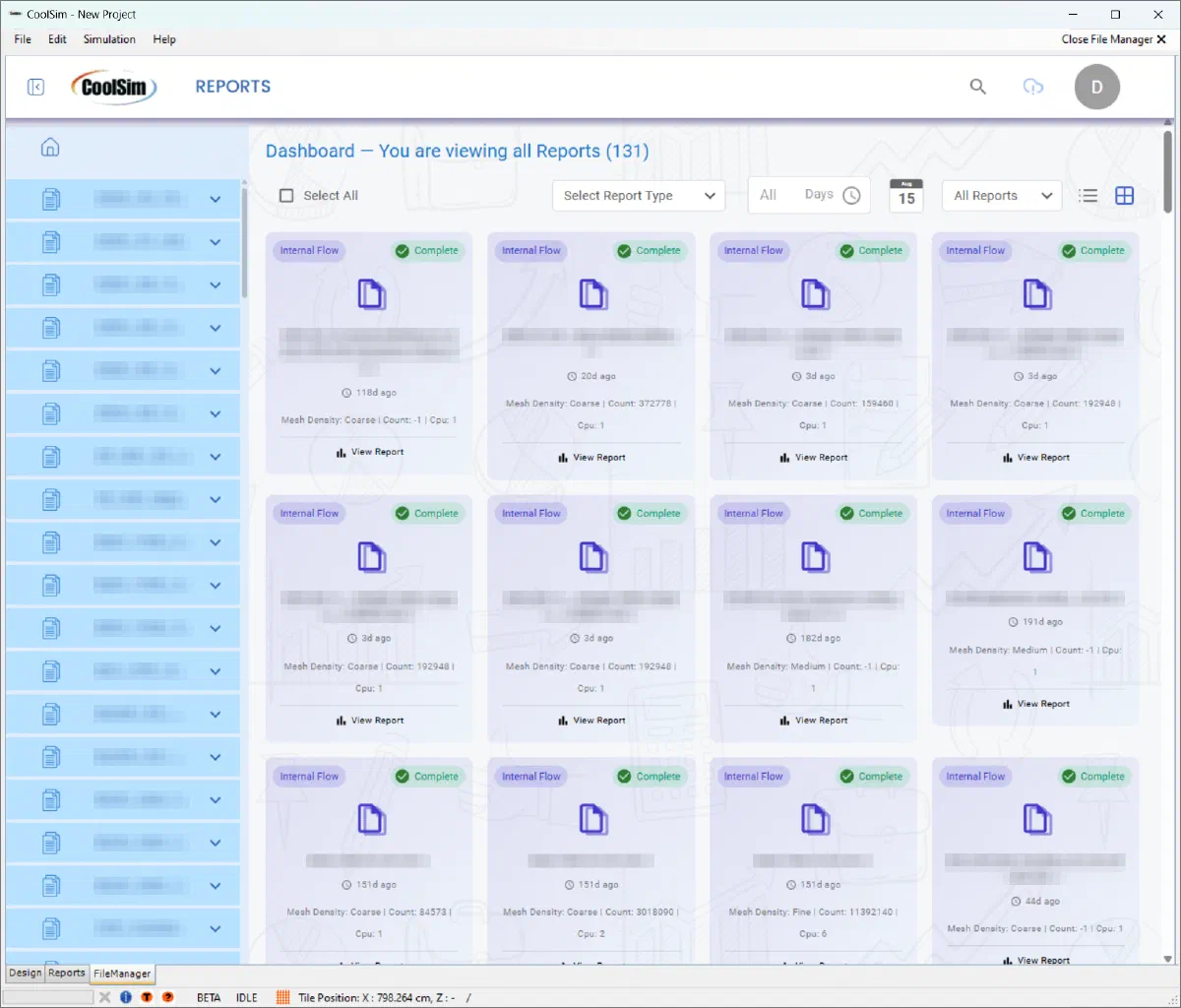This screenshot has width=1181, height=1008.
Task: Click the BETA label in status bar
Action: (209, 997)
